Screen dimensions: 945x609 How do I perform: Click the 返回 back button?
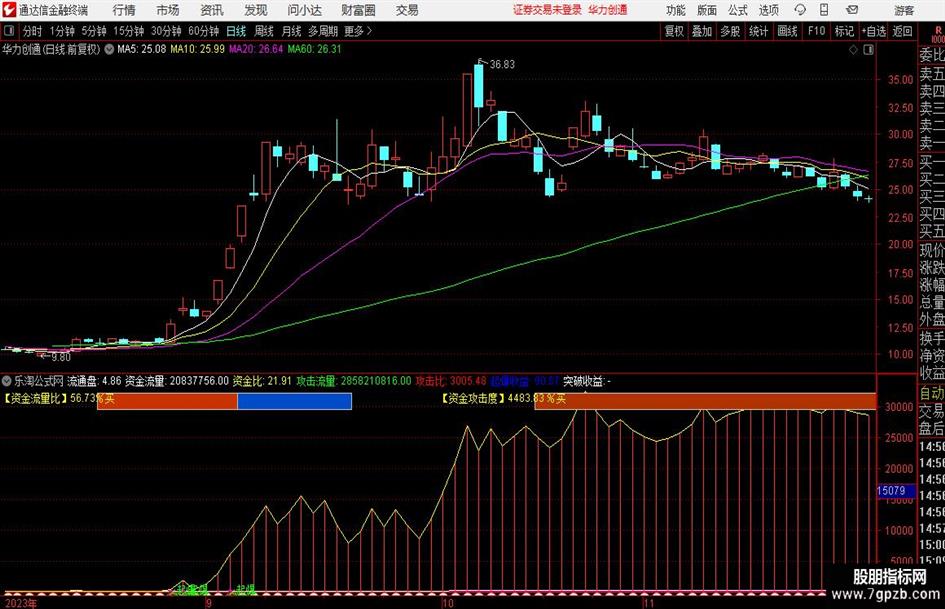[902, 31]
